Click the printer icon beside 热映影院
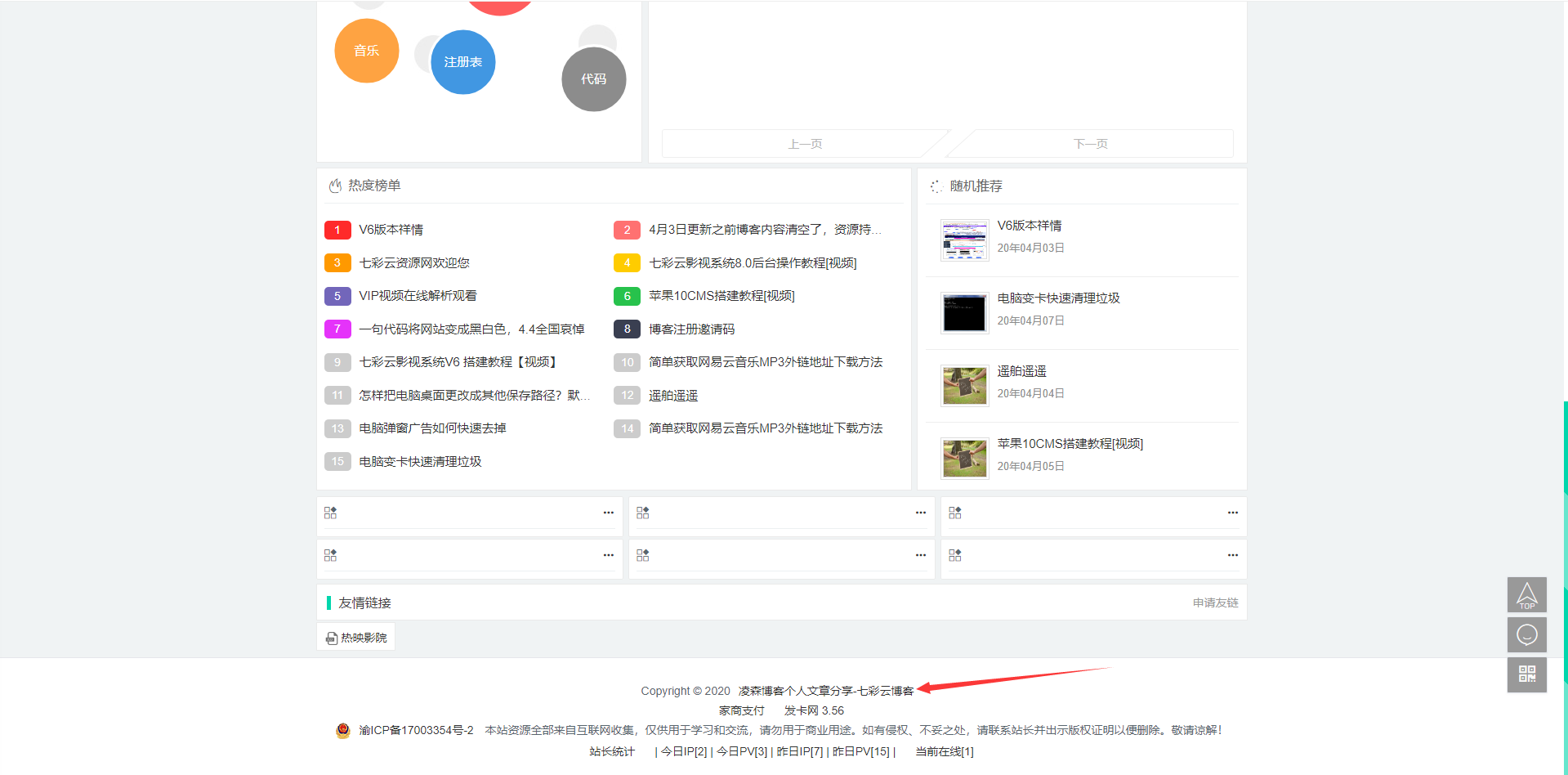This screenshot has height=775, width=1568. [332, 638]
